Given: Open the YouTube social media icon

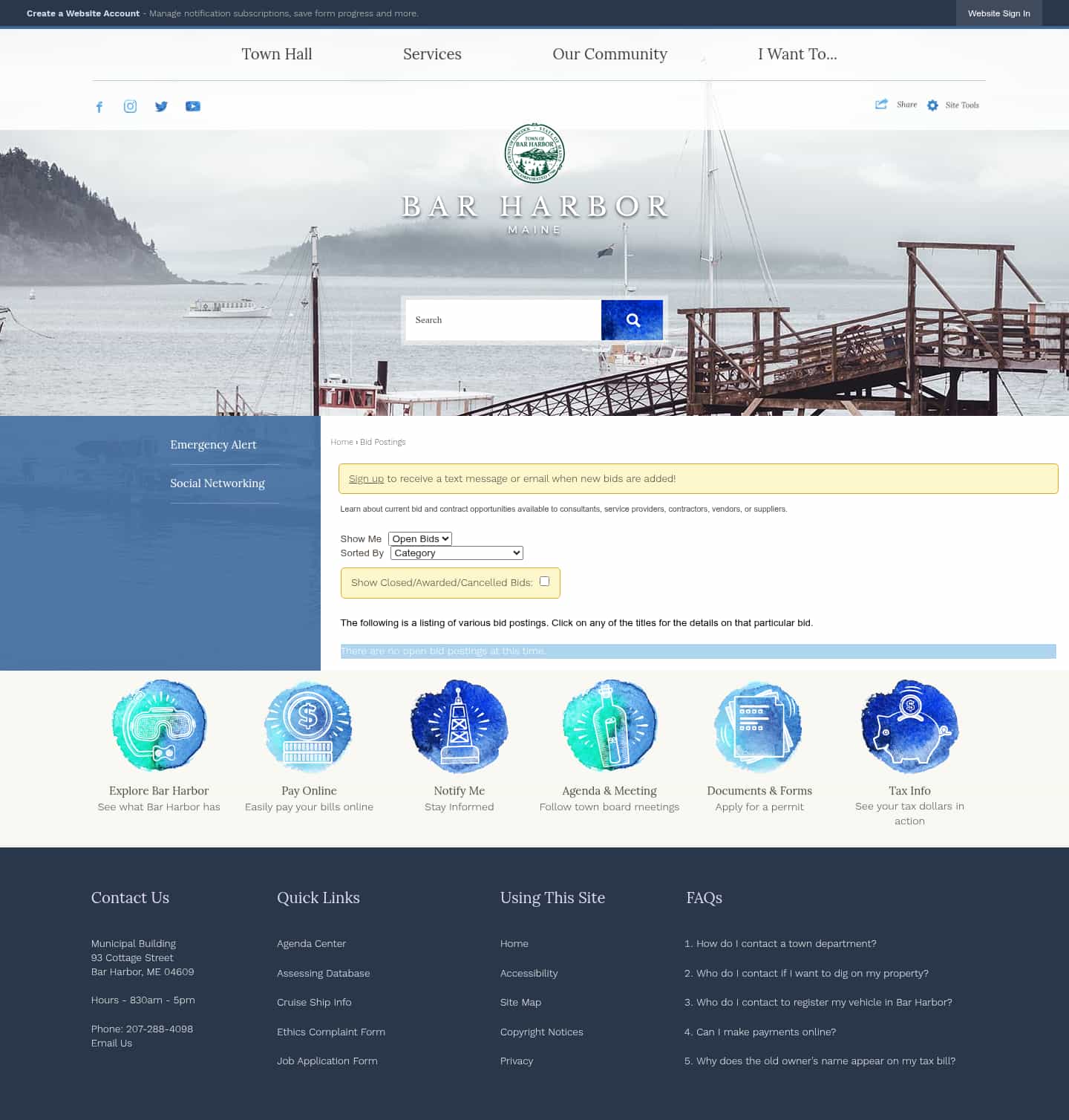Looking at the screenshot, I should 192,106.
